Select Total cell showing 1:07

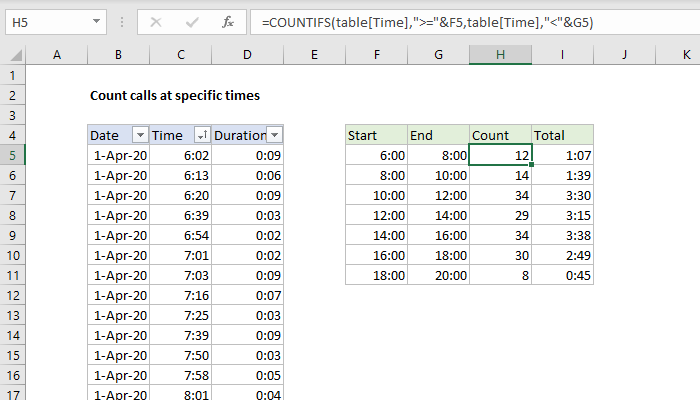(x=562, y=155)
